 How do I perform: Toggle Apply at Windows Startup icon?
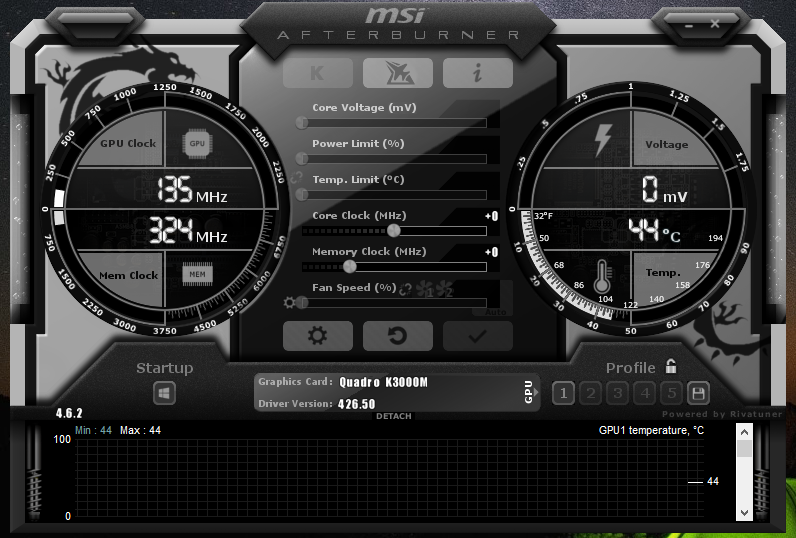pos(164,393)
